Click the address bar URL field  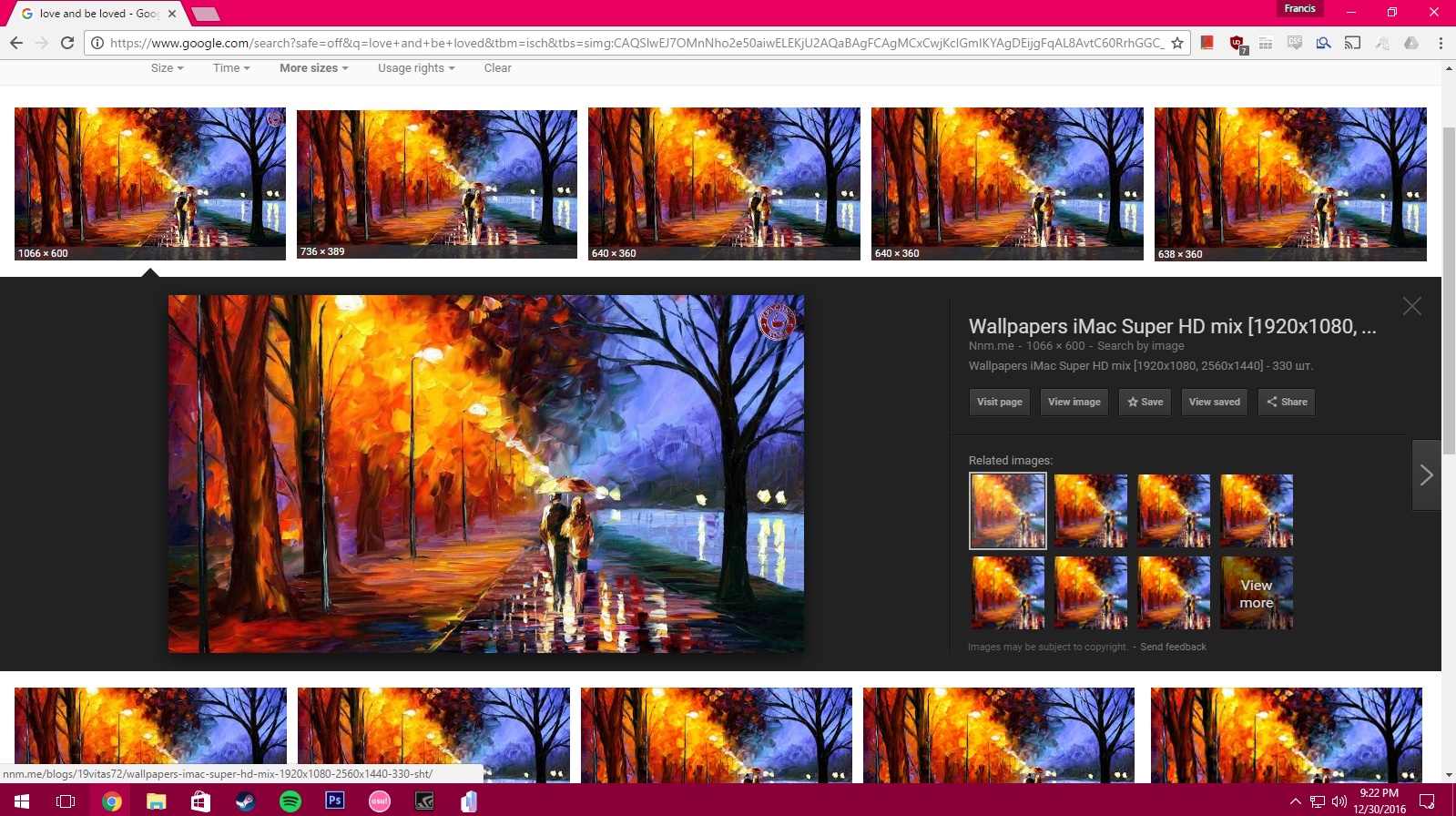coord(636,43)
